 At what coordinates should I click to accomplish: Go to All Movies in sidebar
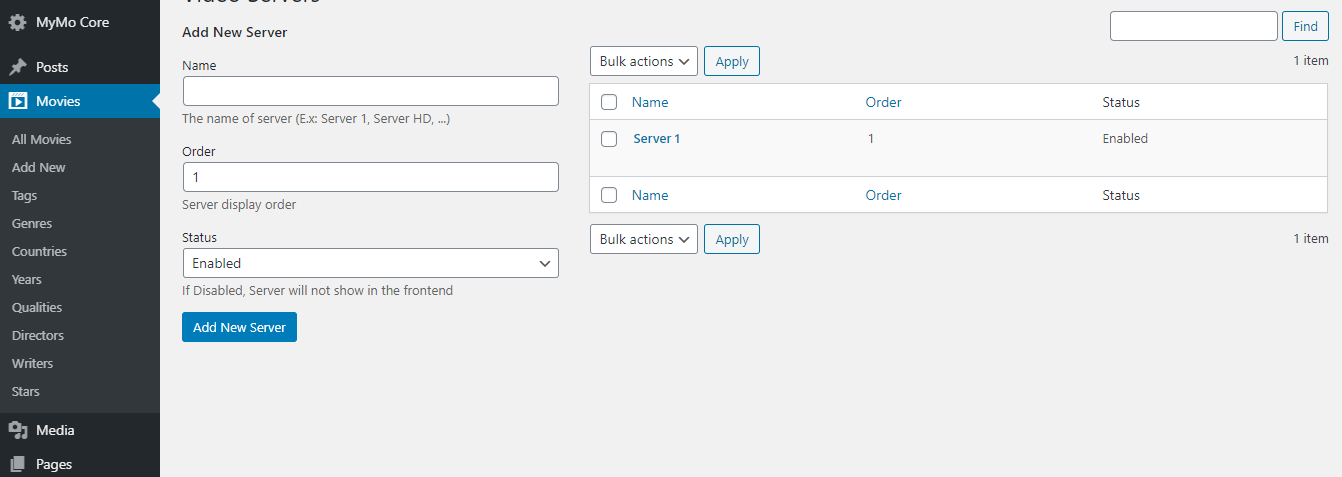click(x=42, y=140)
